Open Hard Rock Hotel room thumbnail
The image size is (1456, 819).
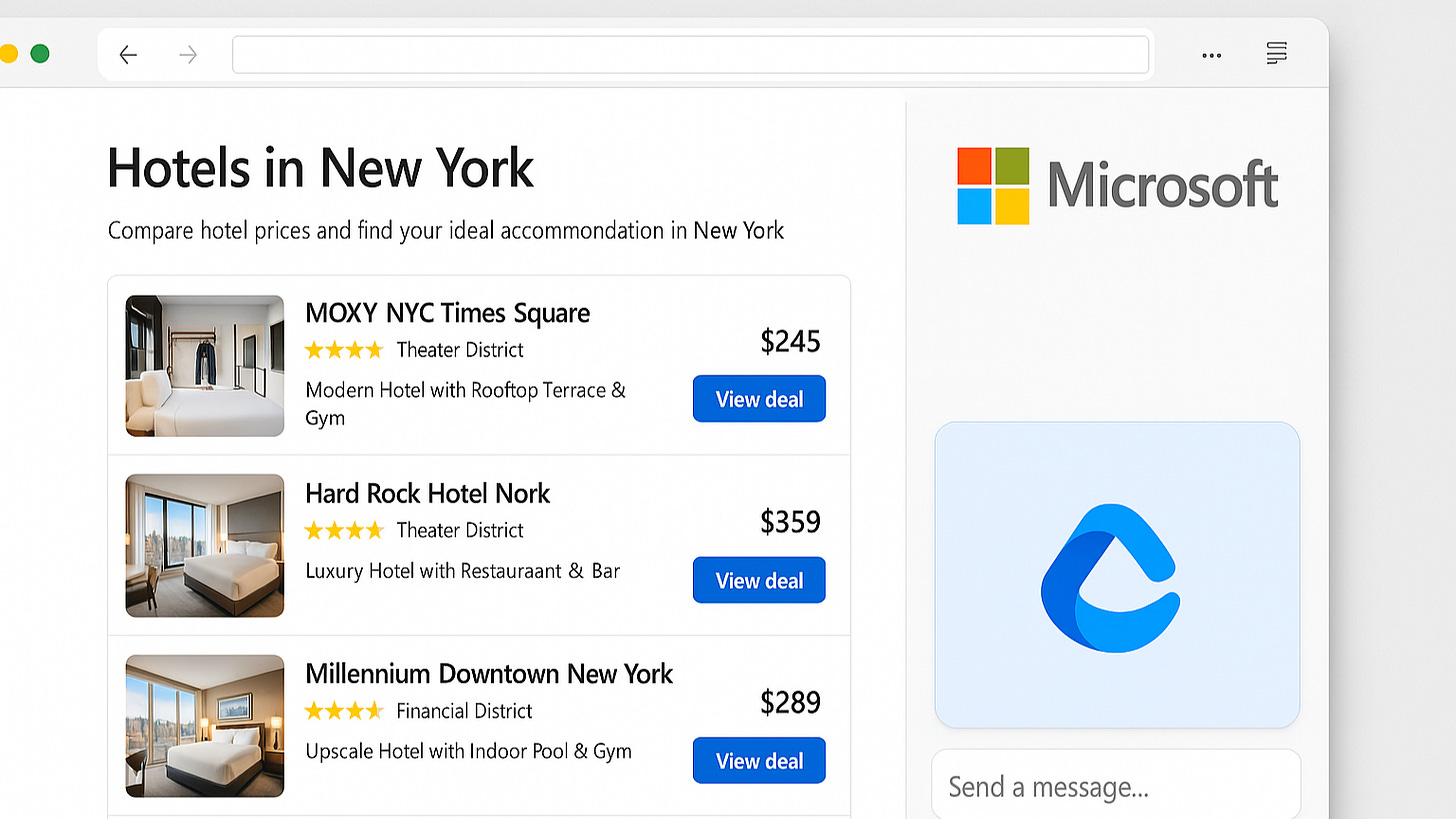click(x=205, y=546)
